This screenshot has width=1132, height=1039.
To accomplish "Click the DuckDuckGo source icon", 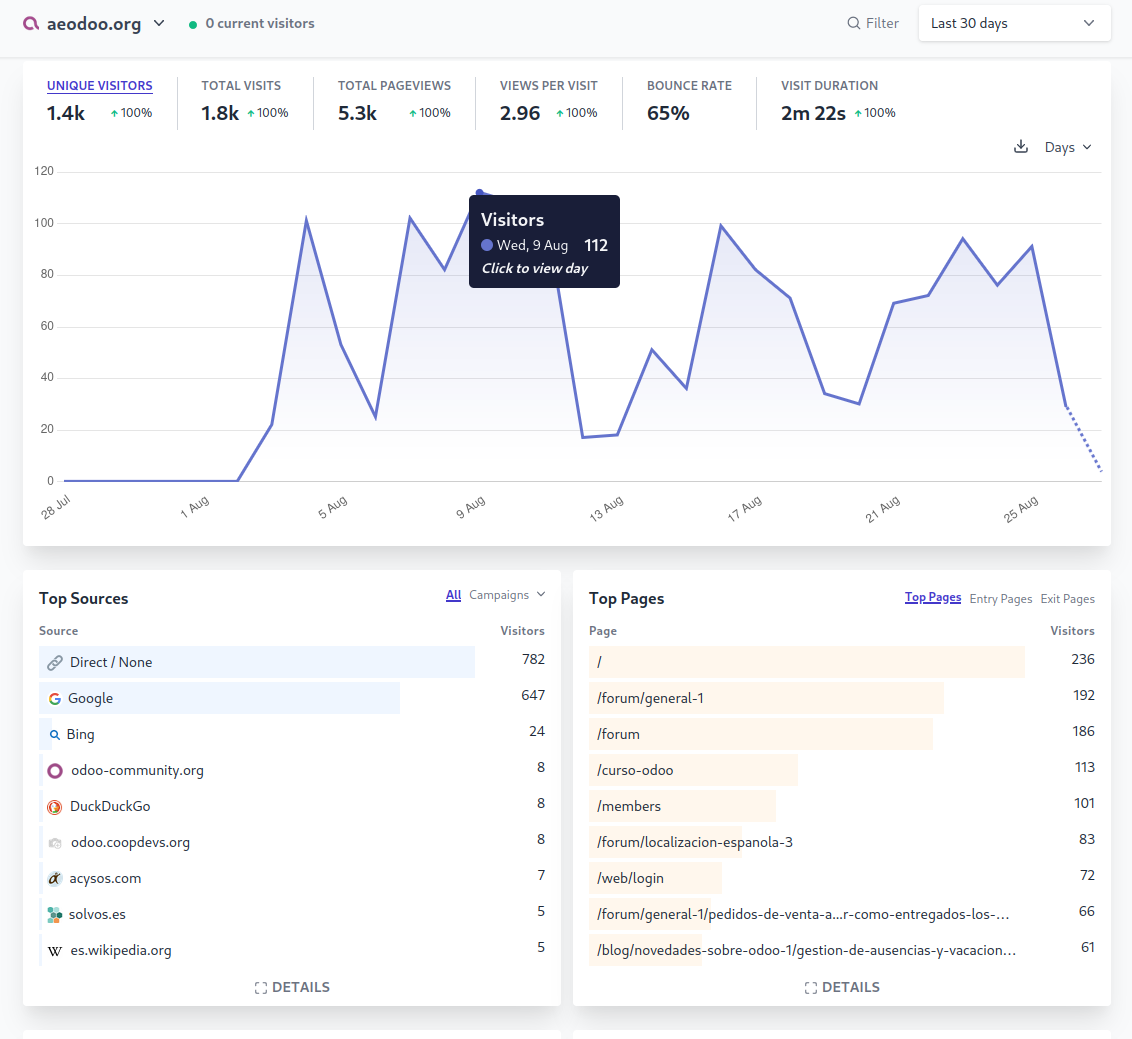I will pyautogui.click(x=55, y=807).
